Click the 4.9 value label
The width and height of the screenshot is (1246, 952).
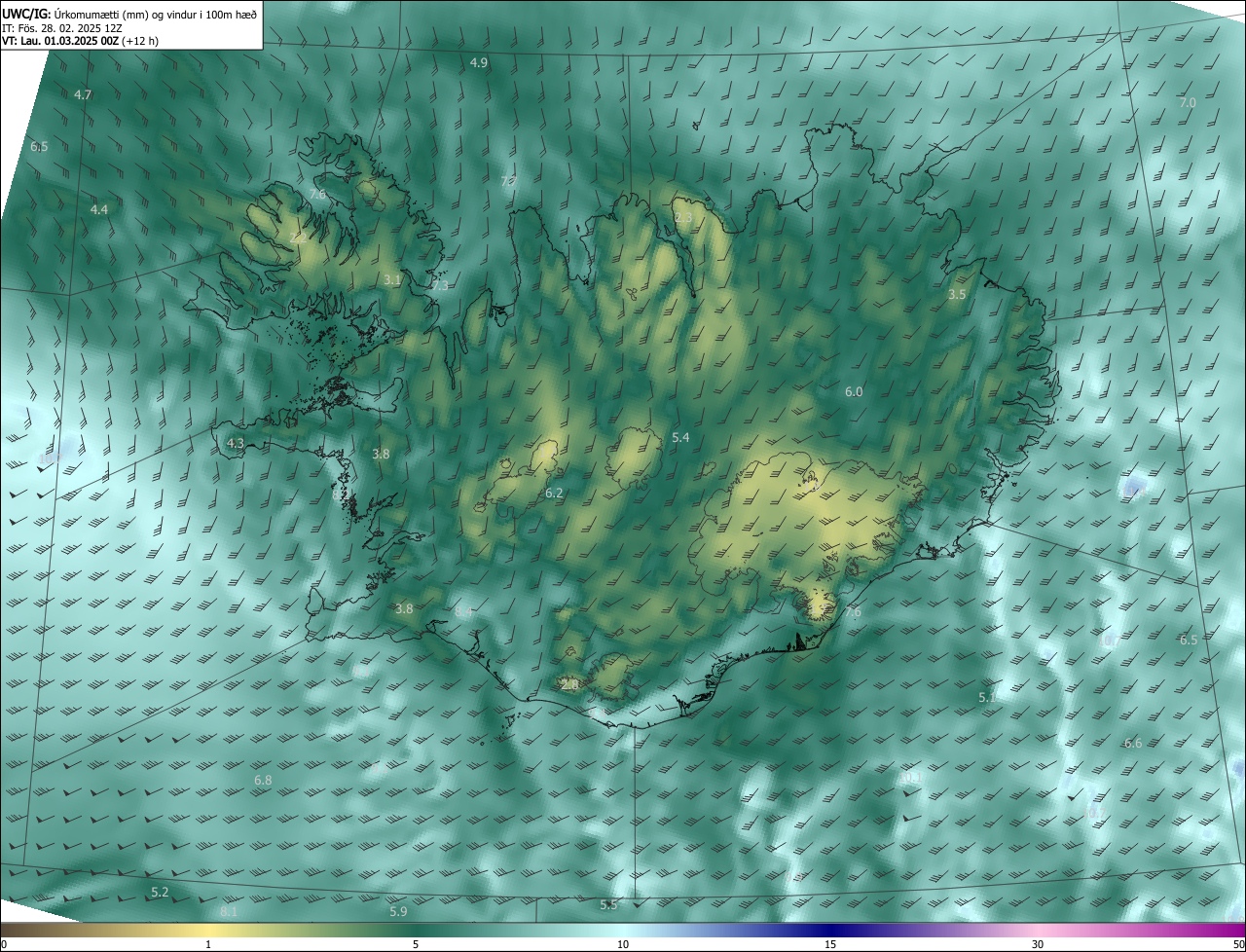[479, 62]
